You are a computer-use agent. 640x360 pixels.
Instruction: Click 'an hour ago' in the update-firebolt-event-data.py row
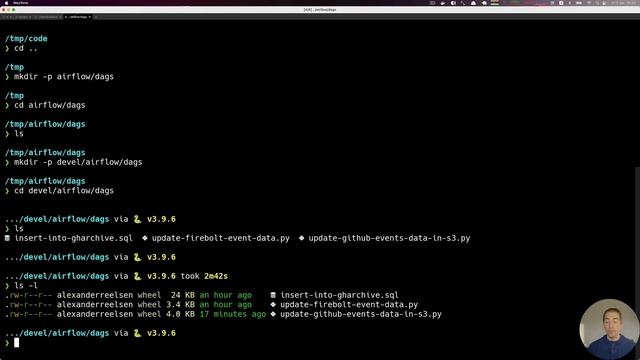pos(225,304)
